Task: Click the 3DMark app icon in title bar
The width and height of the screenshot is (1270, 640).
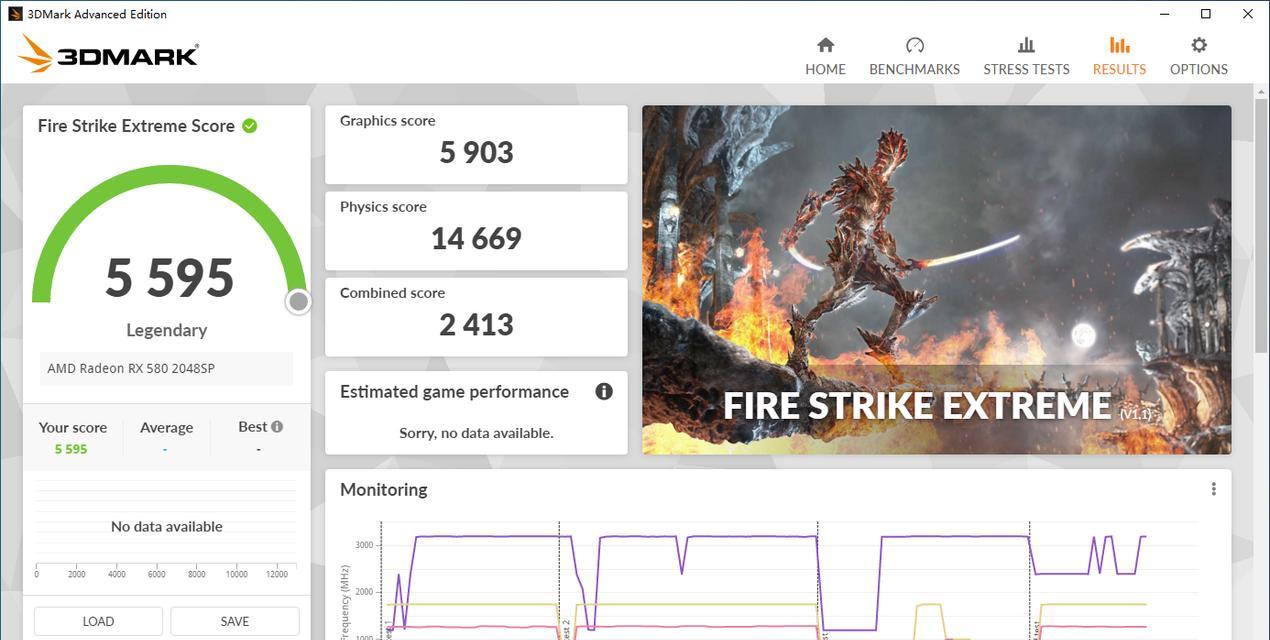Action: click(x=15, y=14)
